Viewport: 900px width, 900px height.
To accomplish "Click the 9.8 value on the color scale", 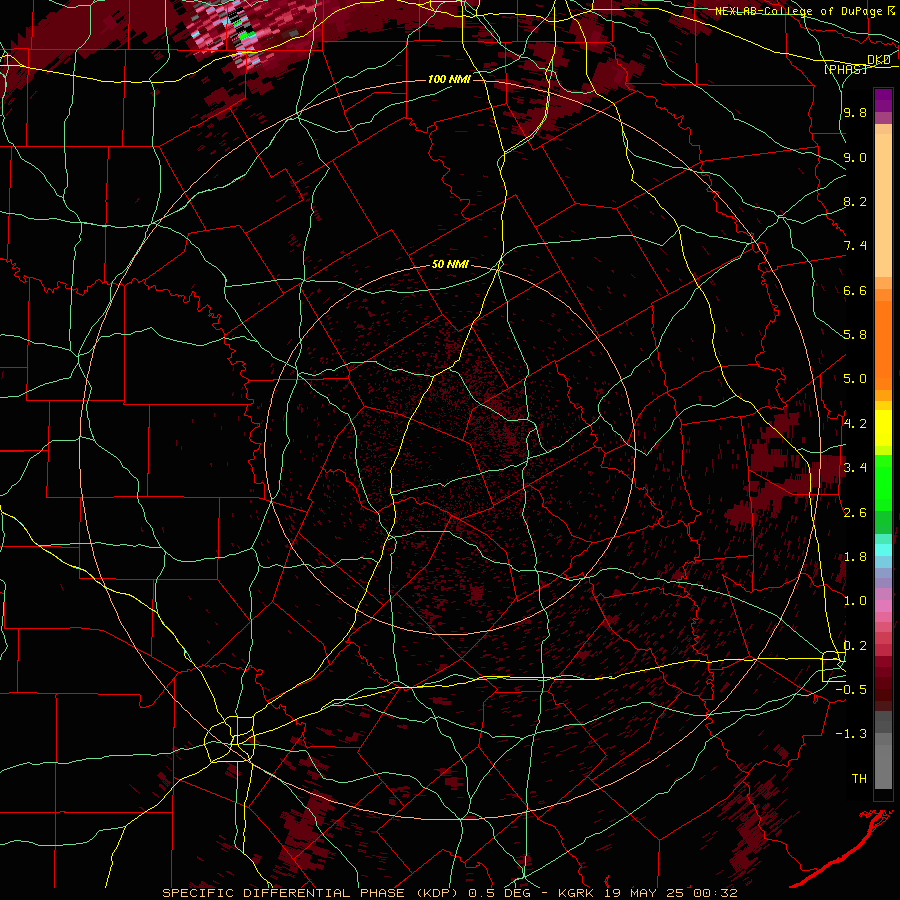I will coord(855,113).
